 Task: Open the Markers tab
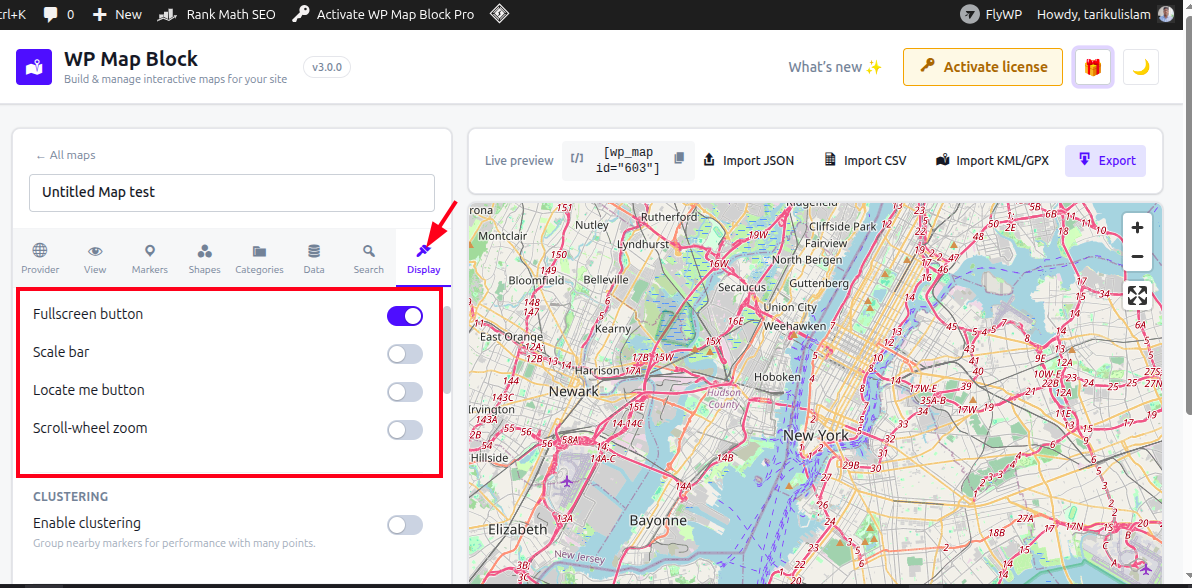[150, 259]
